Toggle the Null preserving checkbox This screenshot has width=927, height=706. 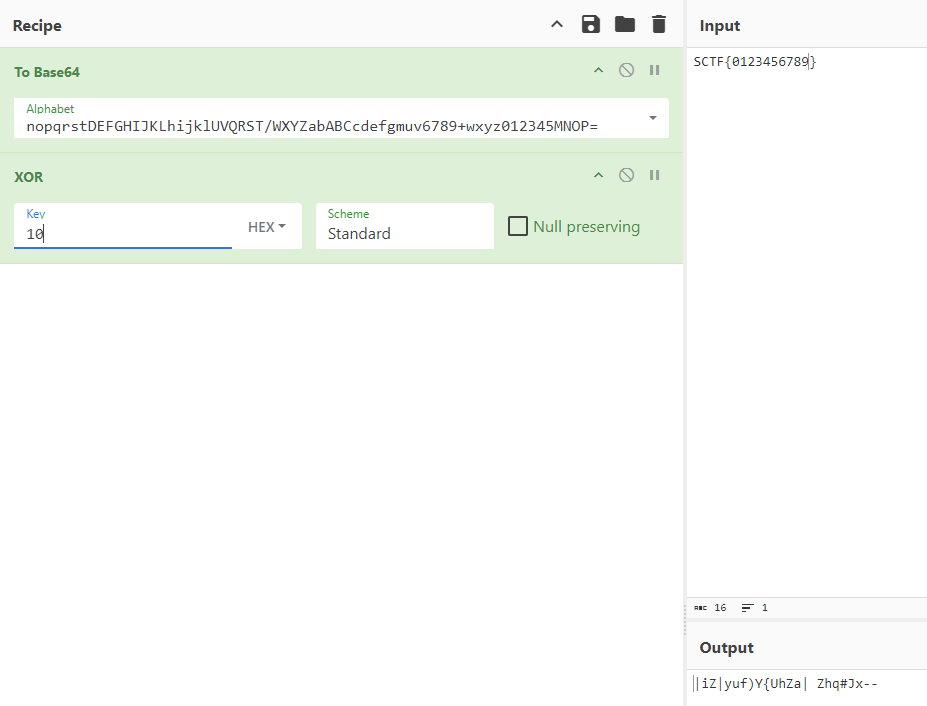coord(518,226)
